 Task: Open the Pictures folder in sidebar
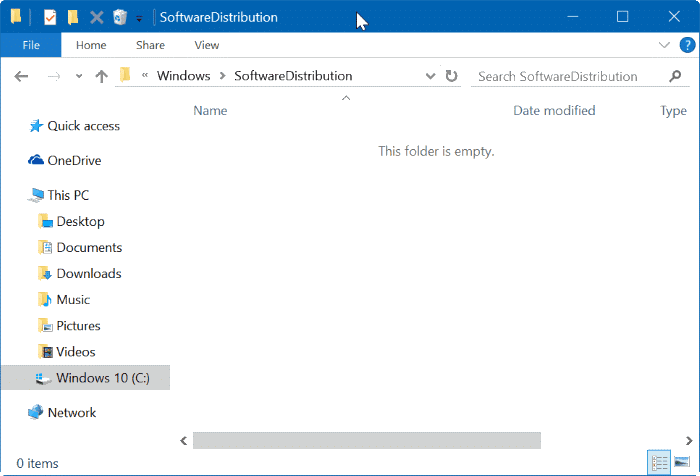point(78,326)
